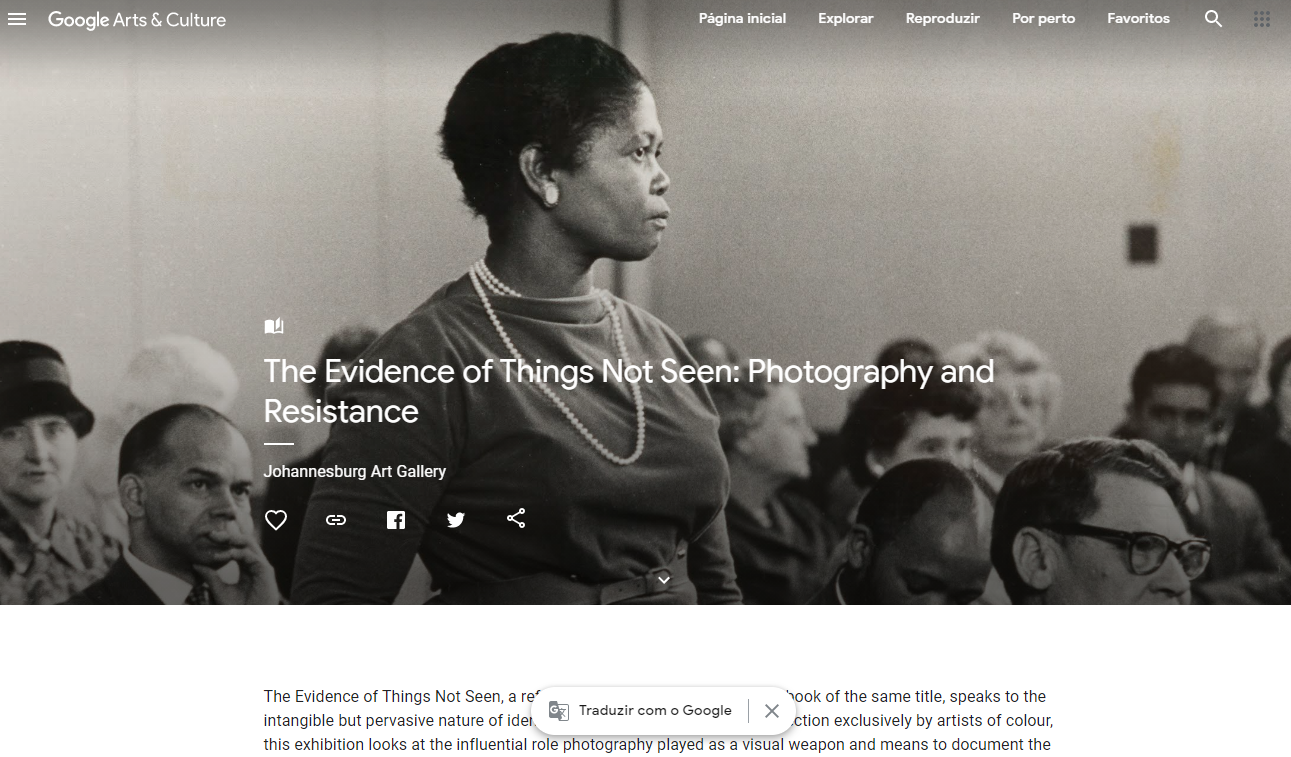The image size is (1291, 757).
Task: Open Favoritos in the top bar
Action: pos(1138,19)
